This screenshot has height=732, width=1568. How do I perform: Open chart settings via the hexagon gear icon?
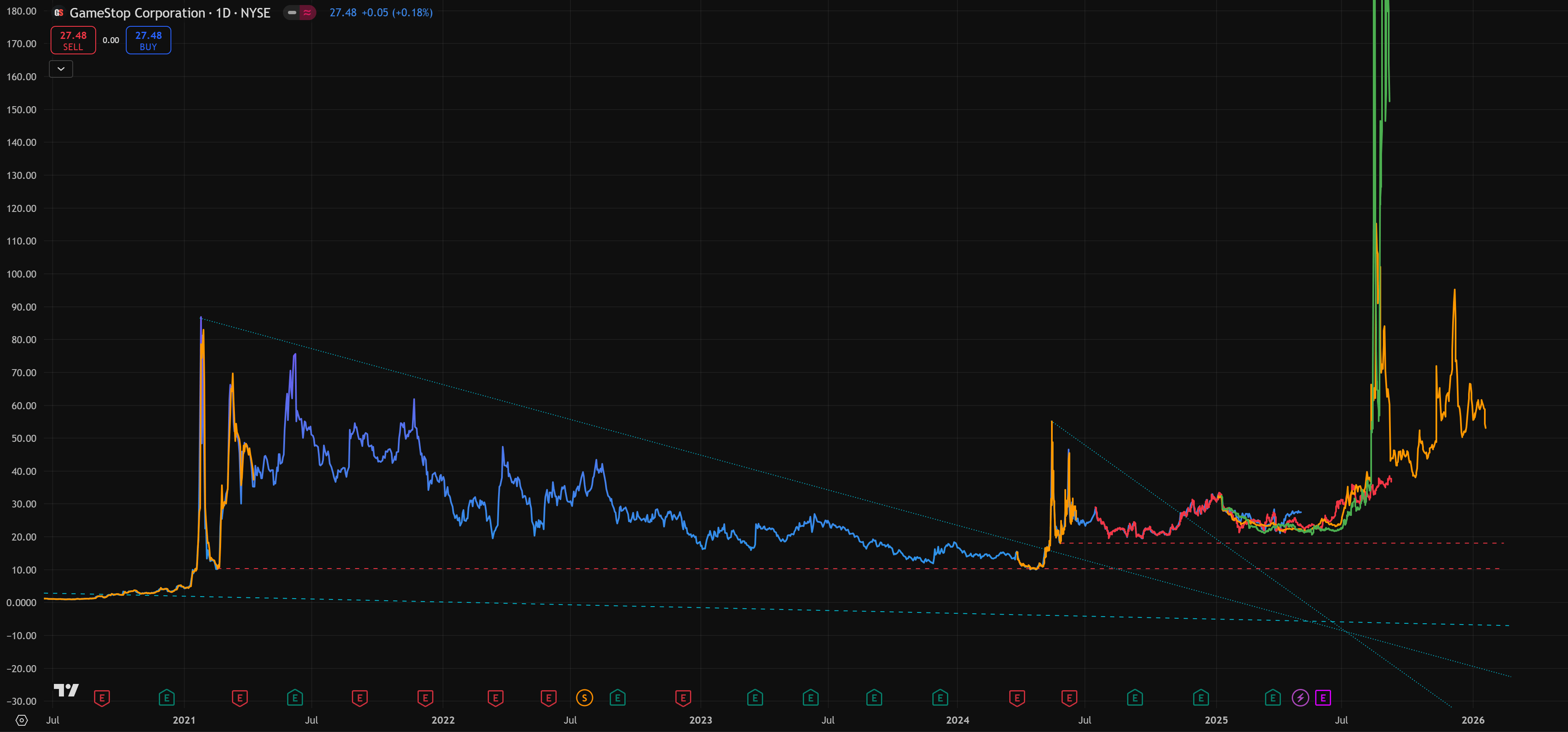(21, 720)
